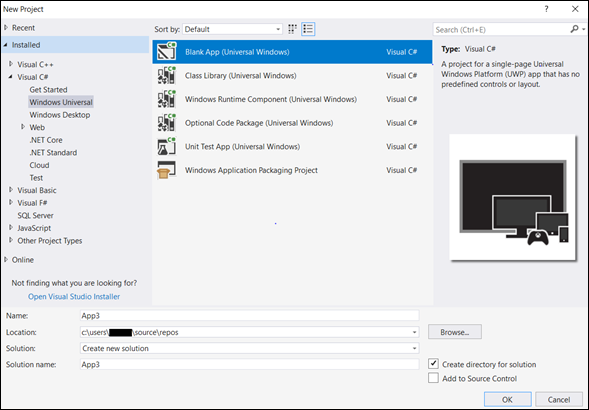Click the Windows Application Packaging Project icon

[166, 170]
